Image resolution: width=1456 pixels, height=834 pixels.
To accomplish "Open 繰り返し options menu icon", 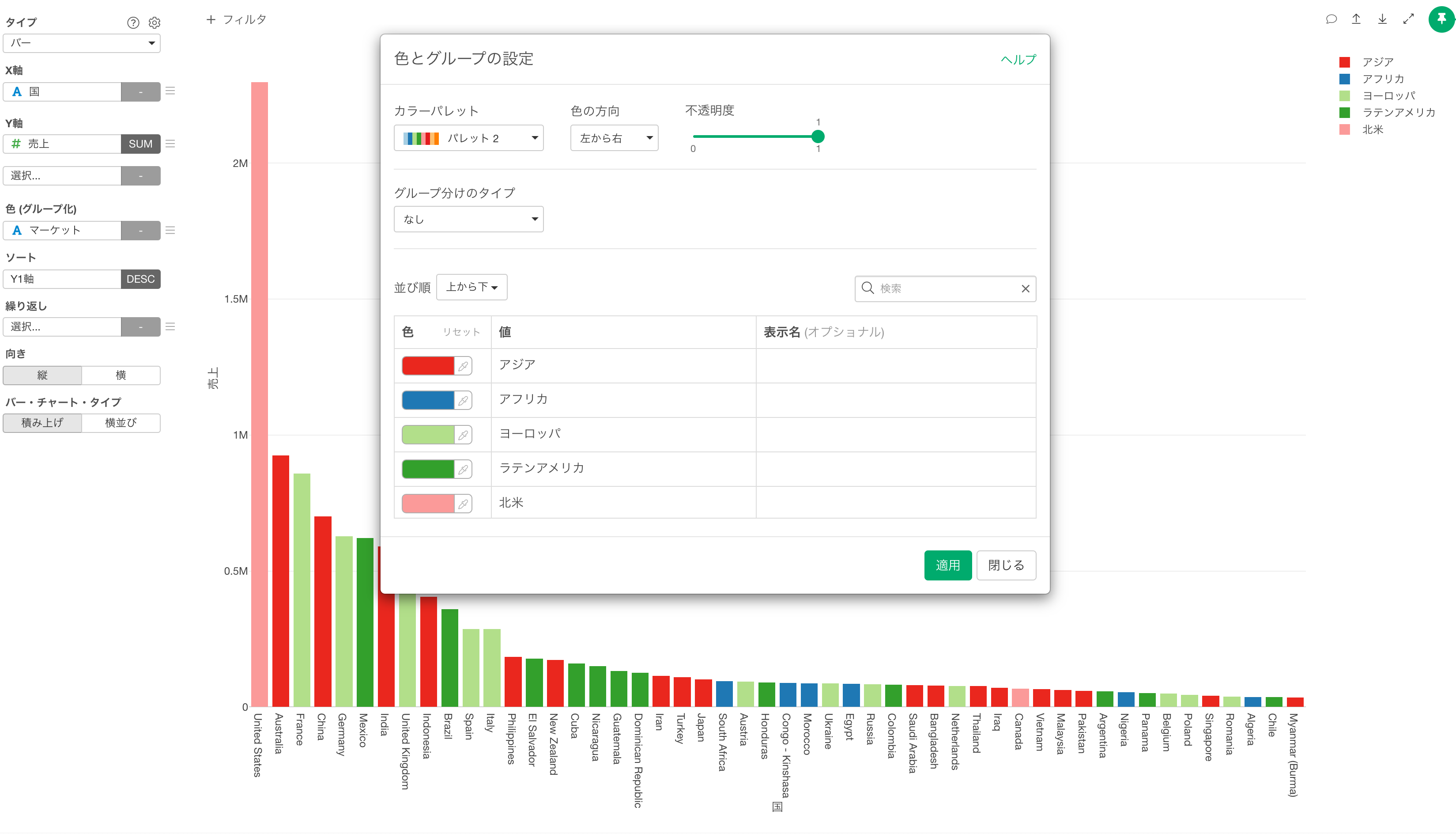I will [x=170, y=326].
